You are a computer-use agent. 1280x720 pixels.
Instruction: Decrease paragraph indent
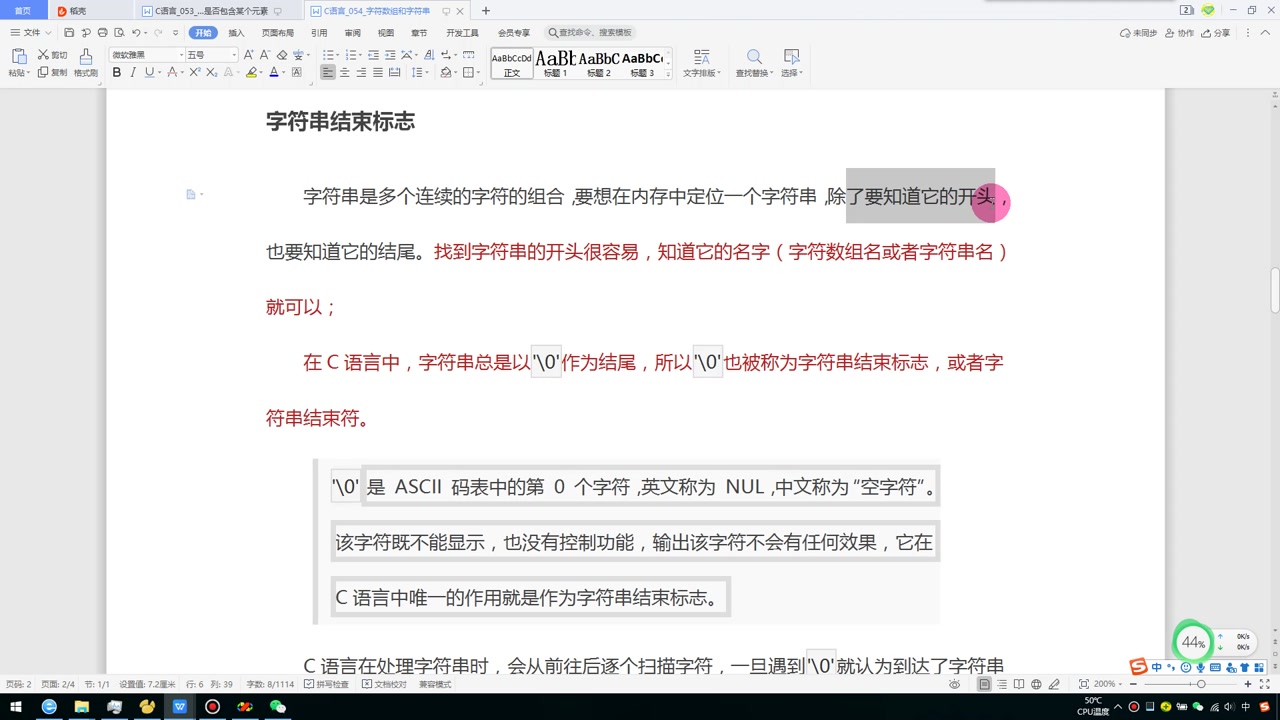pyautogui.click(x=373, y=55)
